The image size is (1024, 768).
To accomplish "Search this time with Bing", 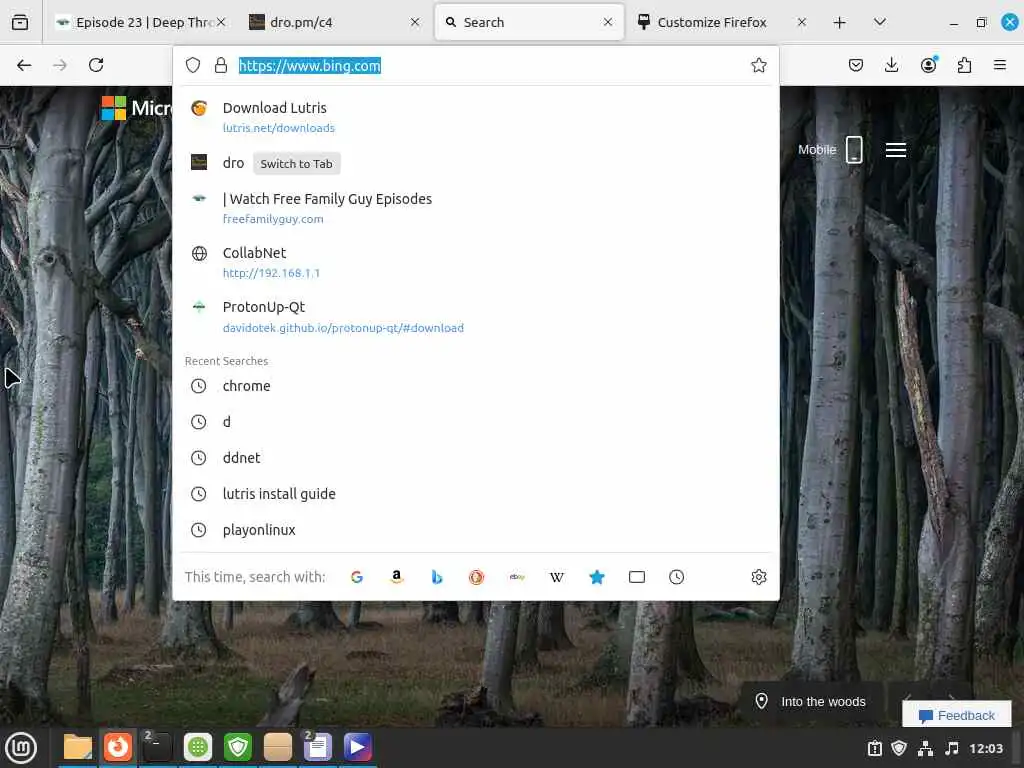I will coord(437,577).
